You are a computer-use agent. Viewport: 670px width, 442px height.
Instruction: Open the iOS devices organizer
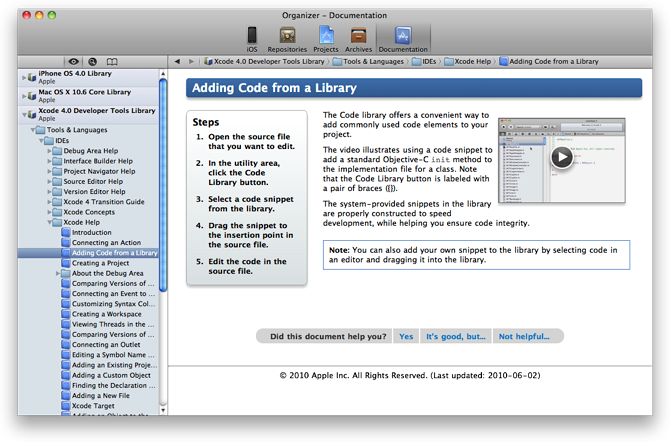pos(252,39)
